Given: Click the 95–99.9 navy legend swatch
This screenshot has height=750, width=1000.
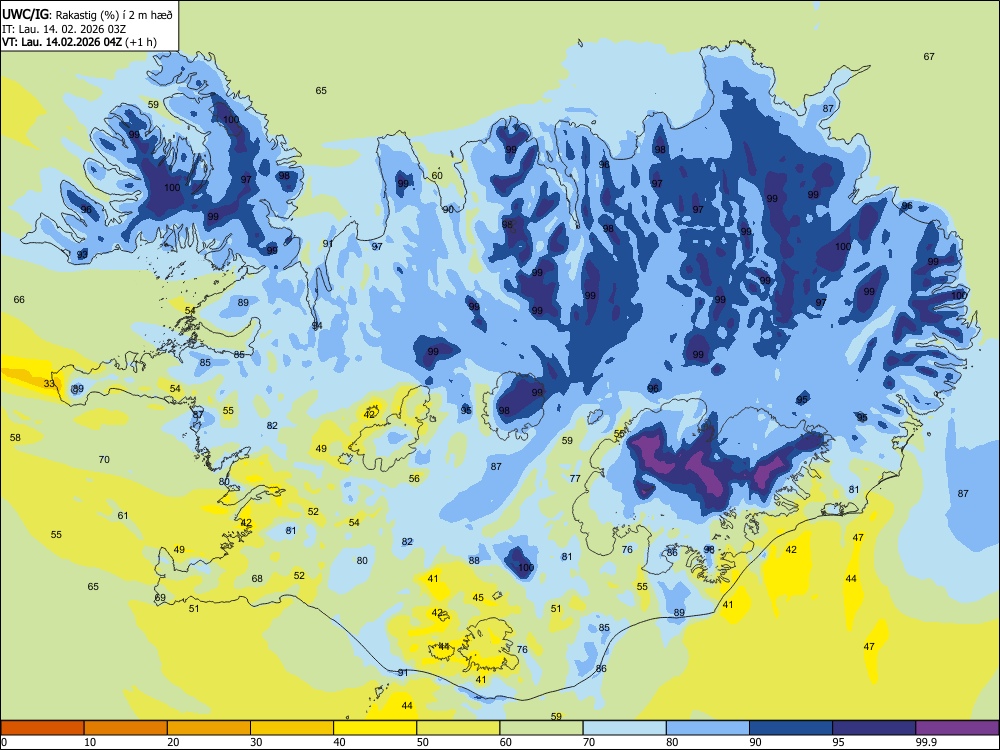Looking at the screenshot, I should [x=874, y=728].
